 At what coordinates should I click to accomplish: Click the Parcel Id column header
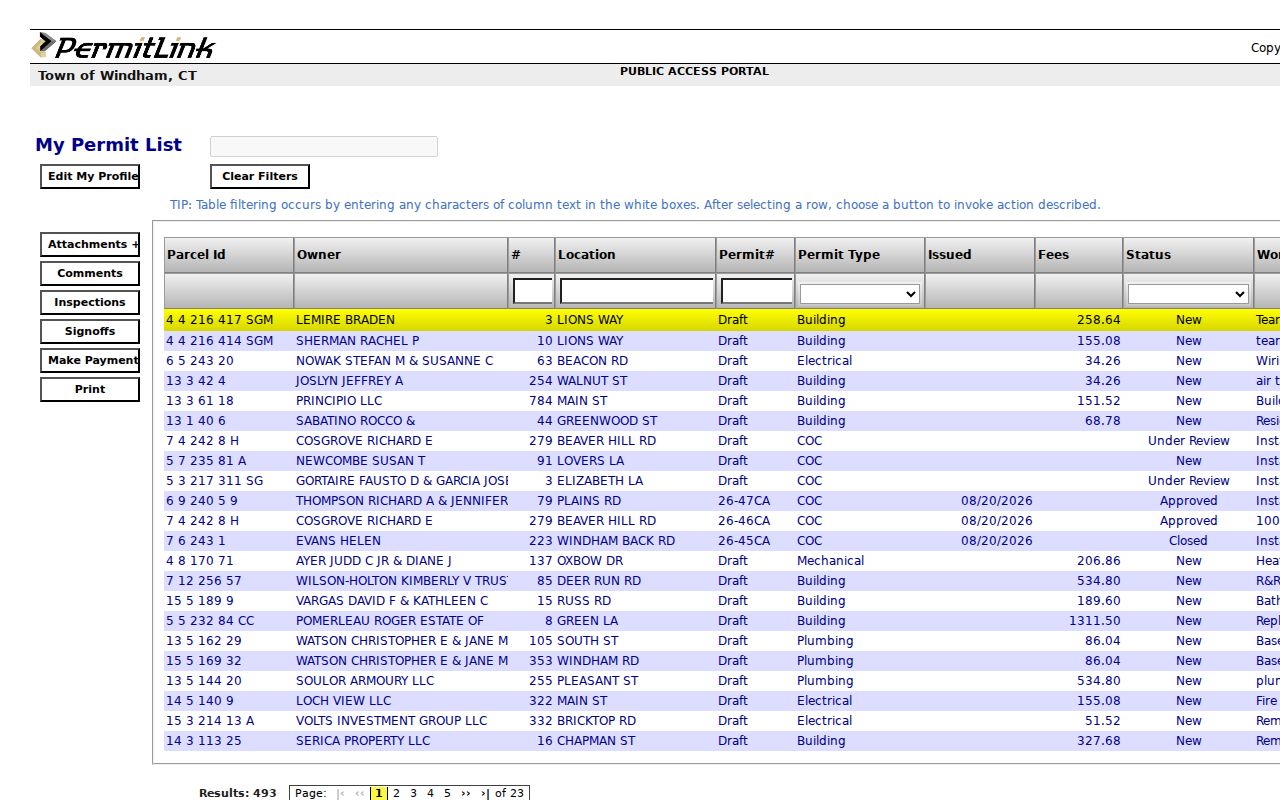click(229, 255)
